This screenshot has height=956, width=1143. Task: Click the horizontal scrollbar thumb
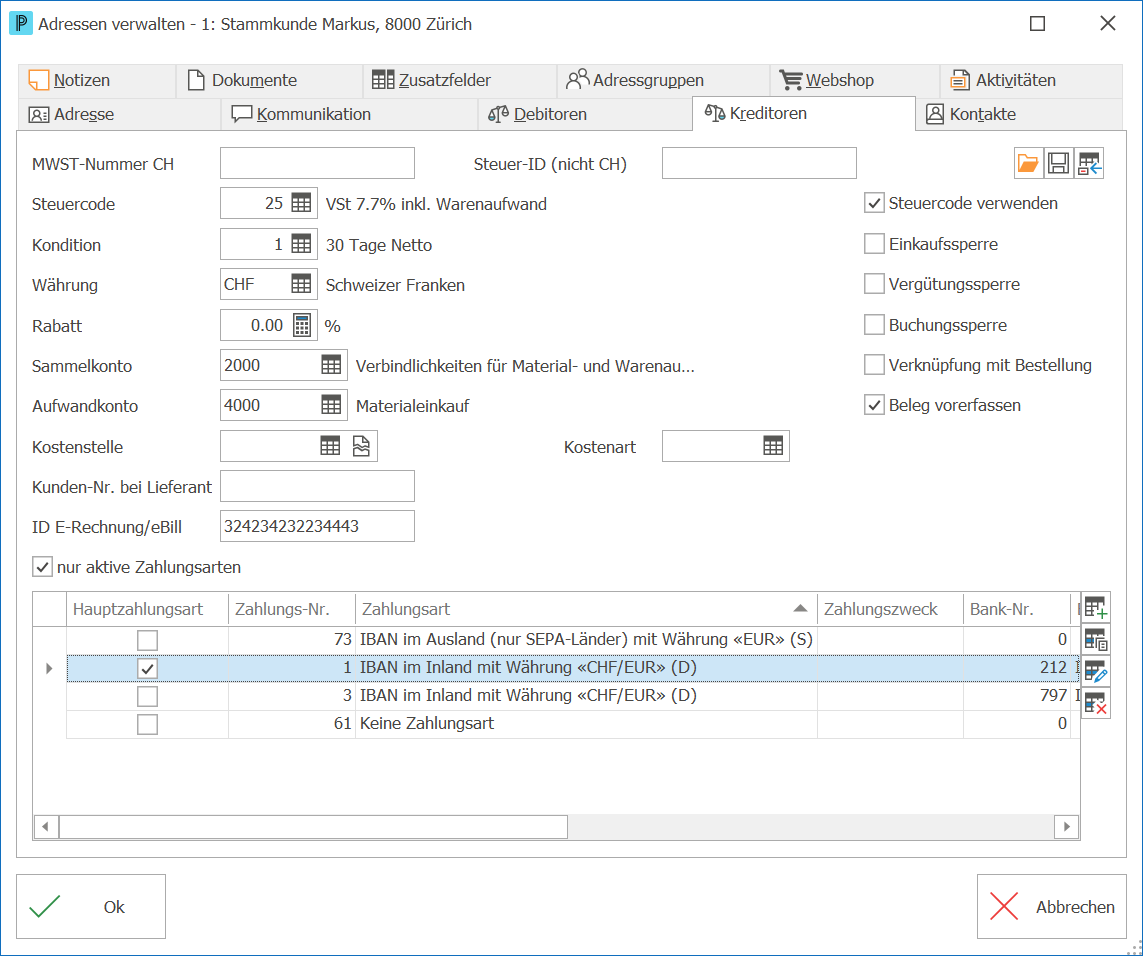point(313,826)
